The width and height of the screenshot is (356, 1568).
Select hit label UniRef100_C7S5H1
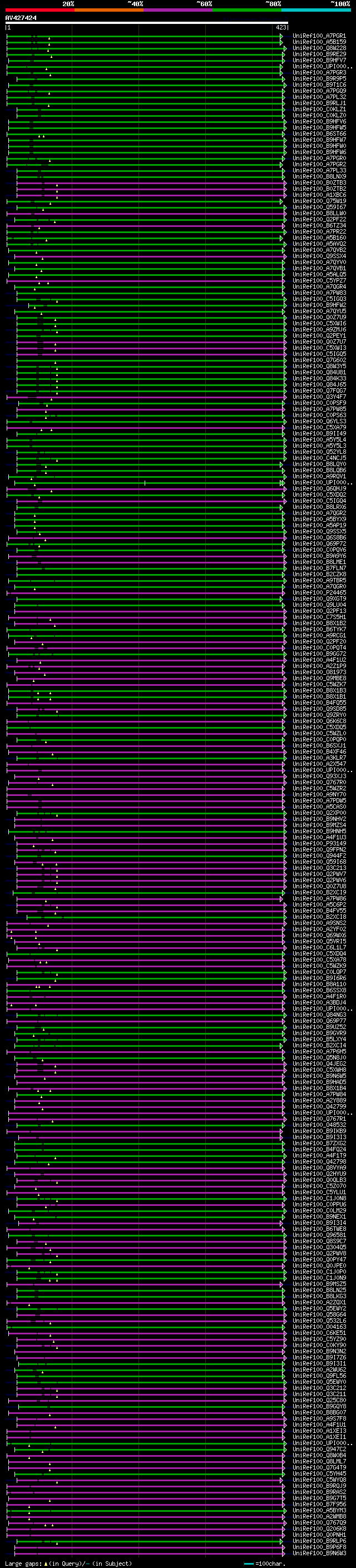[319, 617]
